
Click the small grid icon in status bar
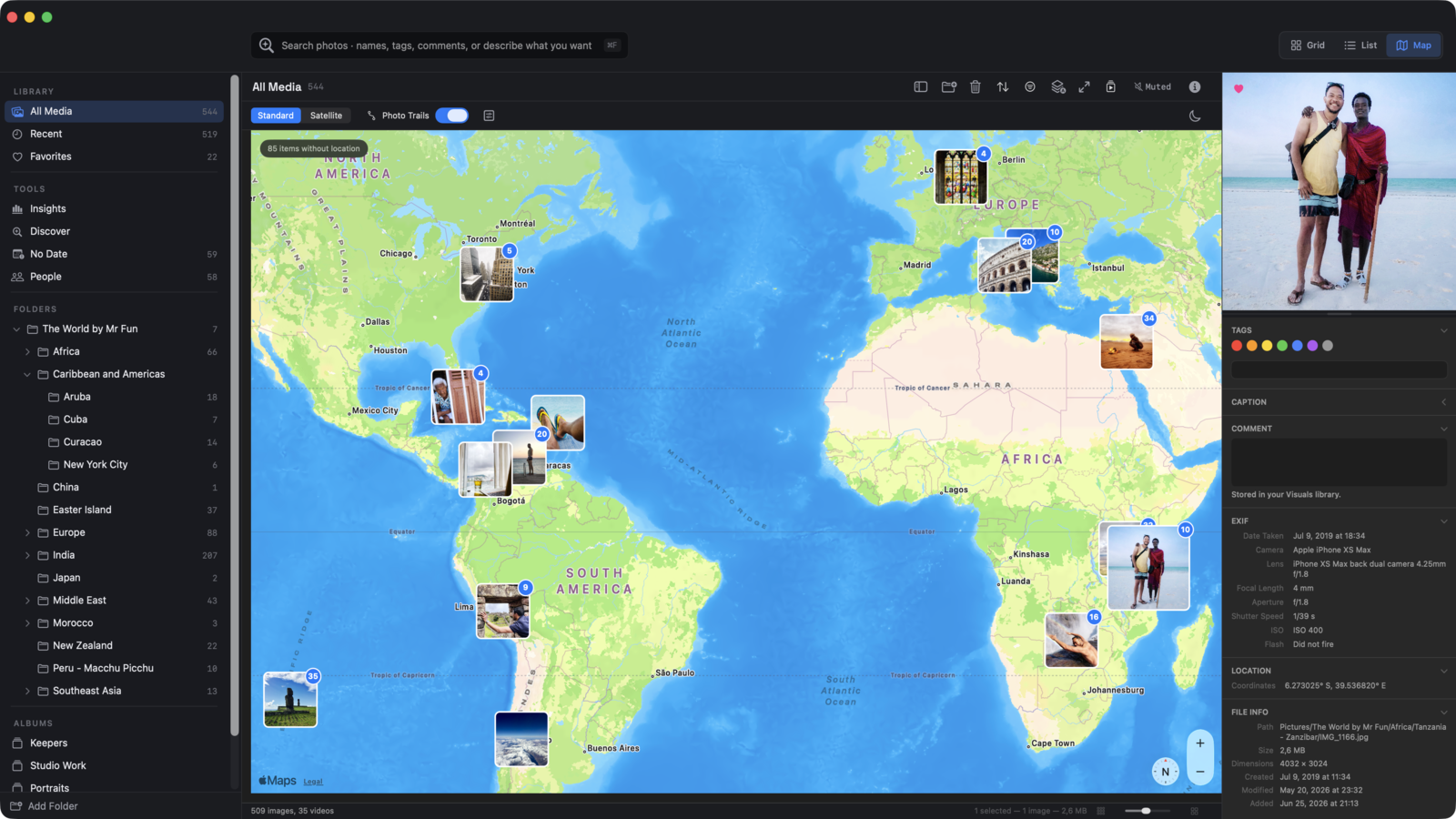click(x=1101, y=811)
